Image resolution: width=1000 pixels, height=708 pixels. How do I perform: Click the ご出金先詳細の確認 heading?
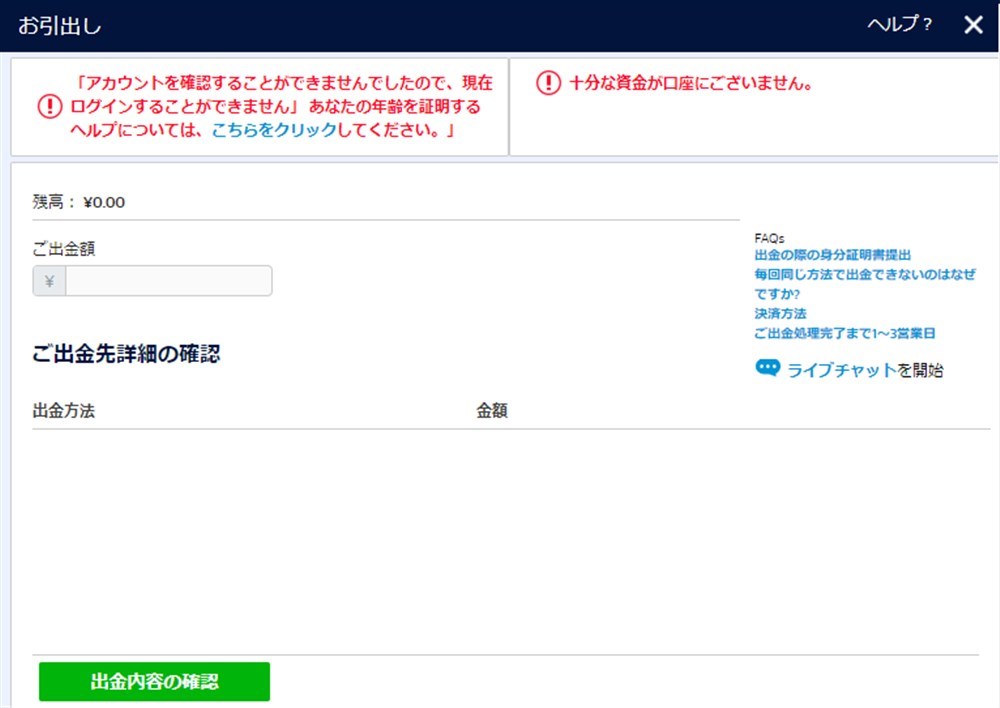(126, 353)
